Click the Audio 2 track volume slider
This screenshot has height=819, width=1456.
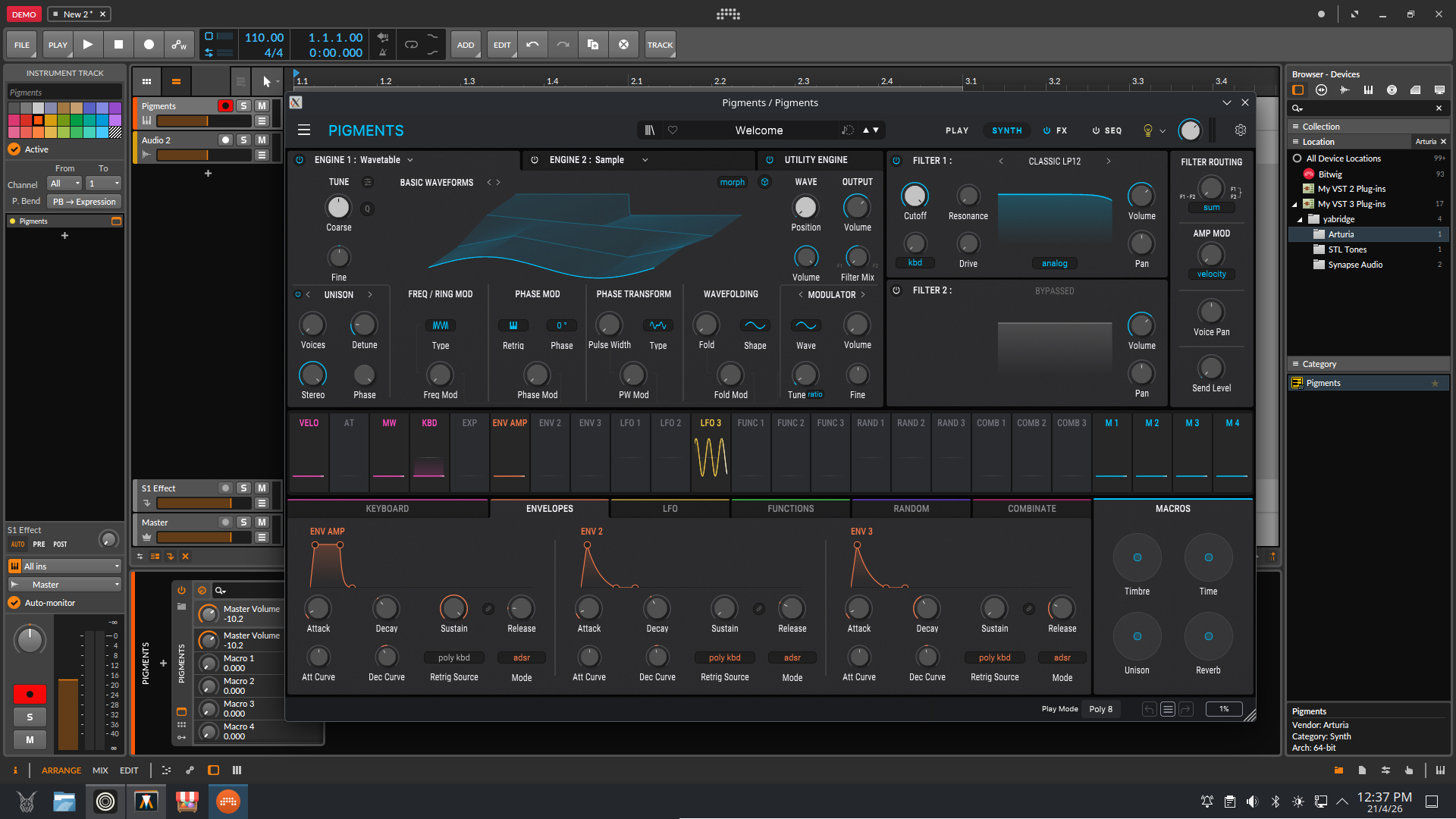[203, 155]
